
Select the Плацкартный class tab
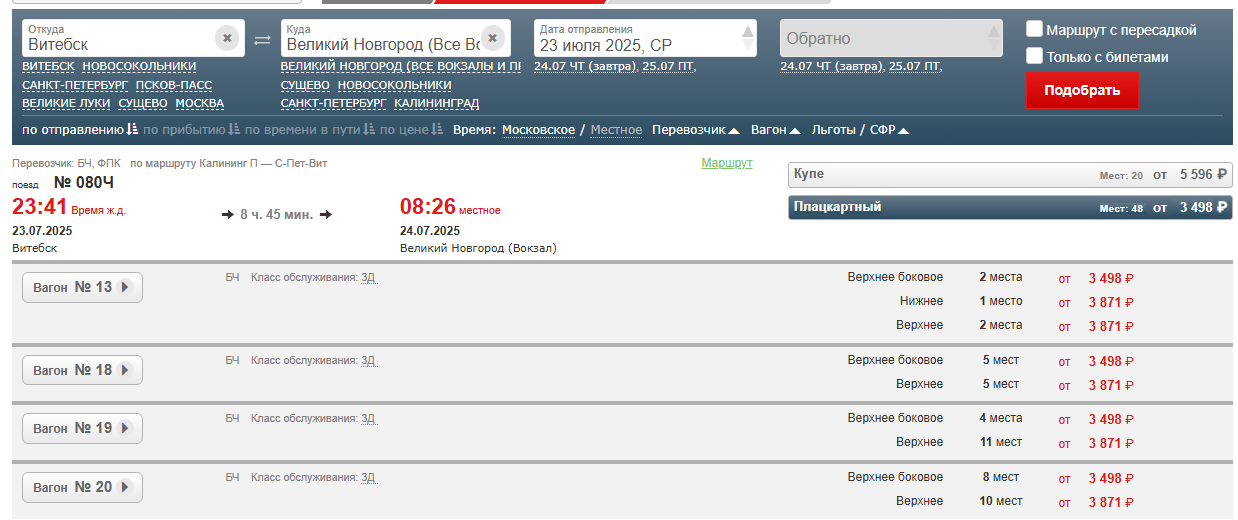[x=1010, y=207]
